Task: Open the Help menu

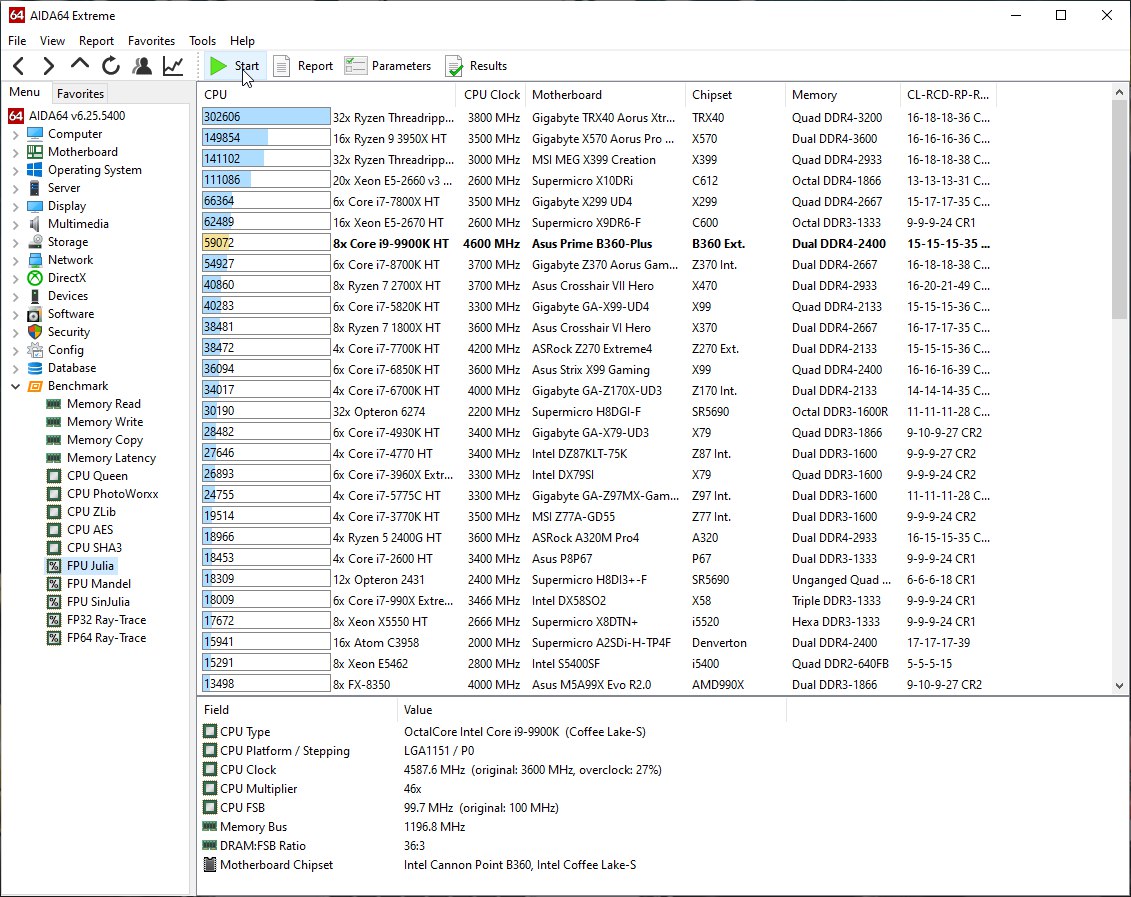Action: tap(242, 41)
